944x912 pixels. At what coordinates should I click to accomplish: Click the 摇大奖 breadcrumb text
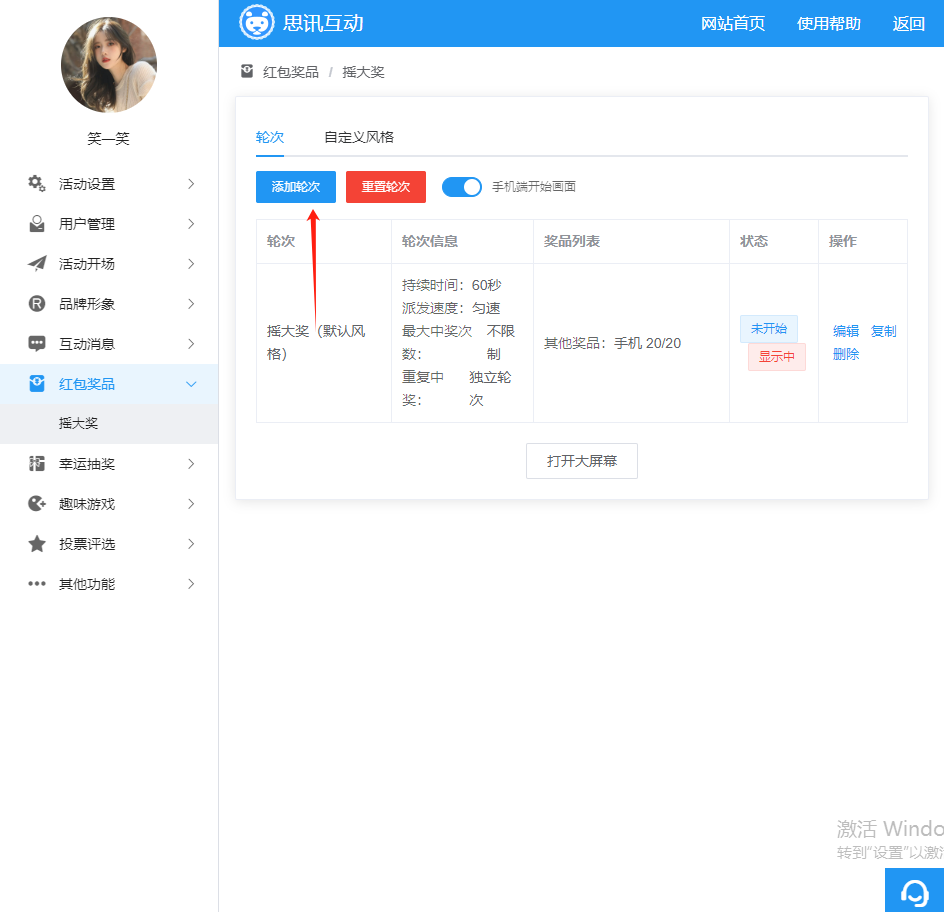(363, 72)
